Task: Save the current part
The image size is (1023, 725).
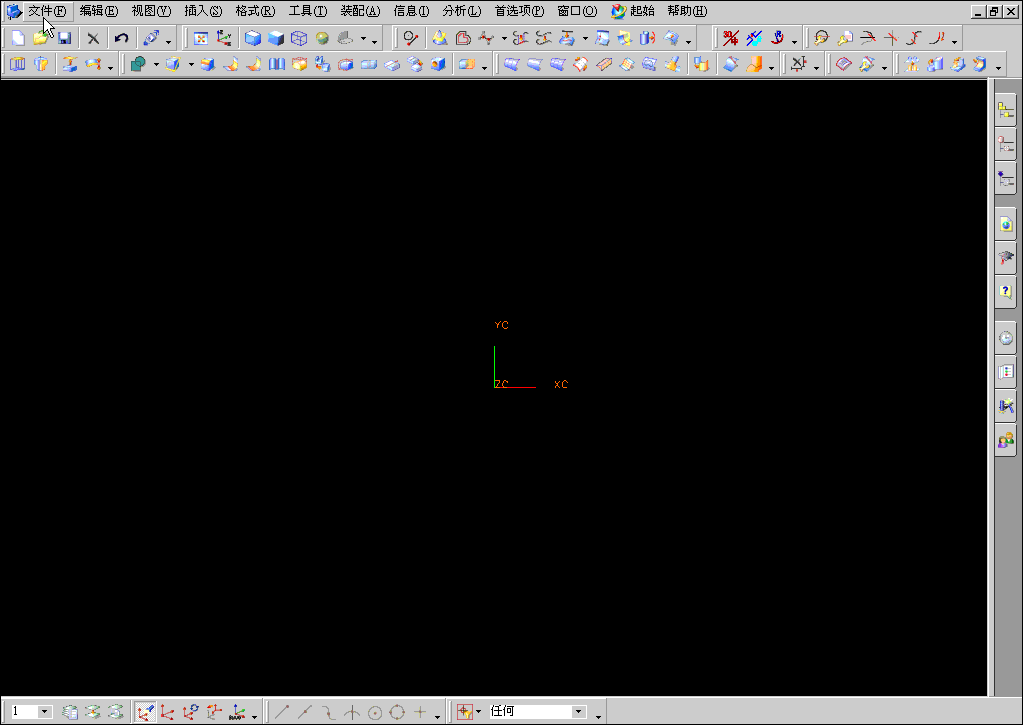Action: [64, 37]
